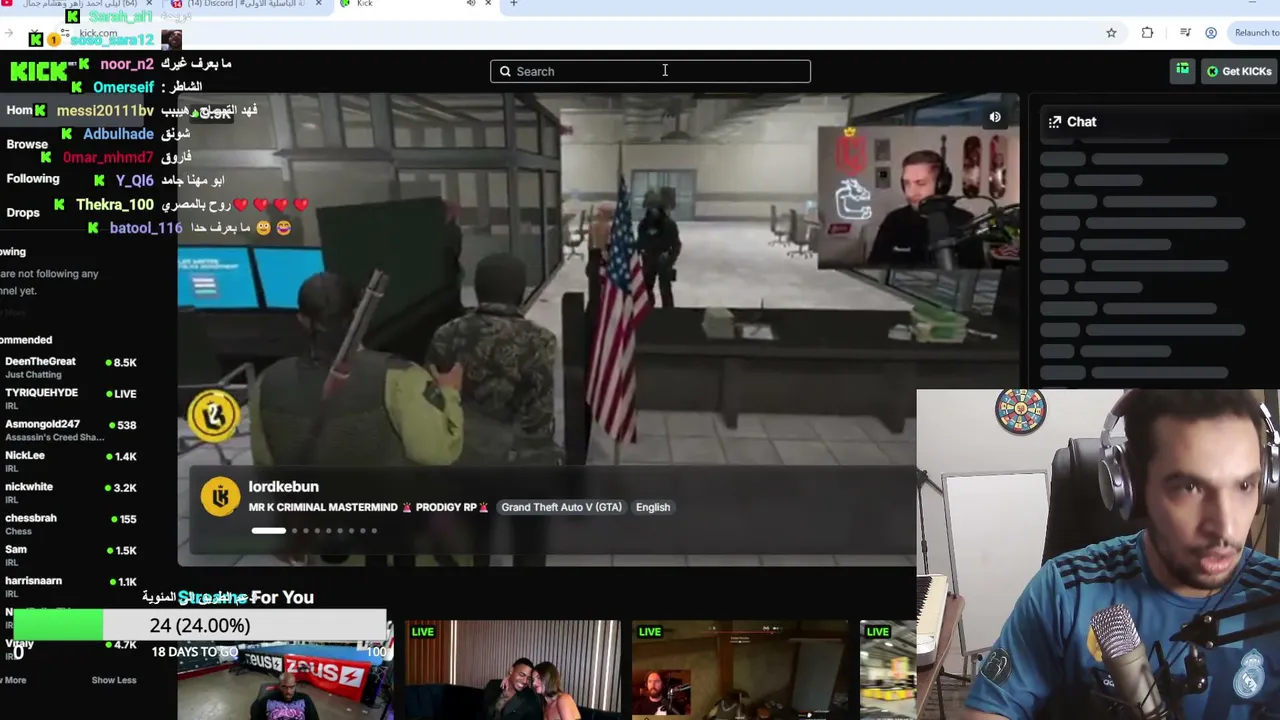1280x720 pixels.
Task: Open NickLee's recommended channel
Action: point(70,461)
